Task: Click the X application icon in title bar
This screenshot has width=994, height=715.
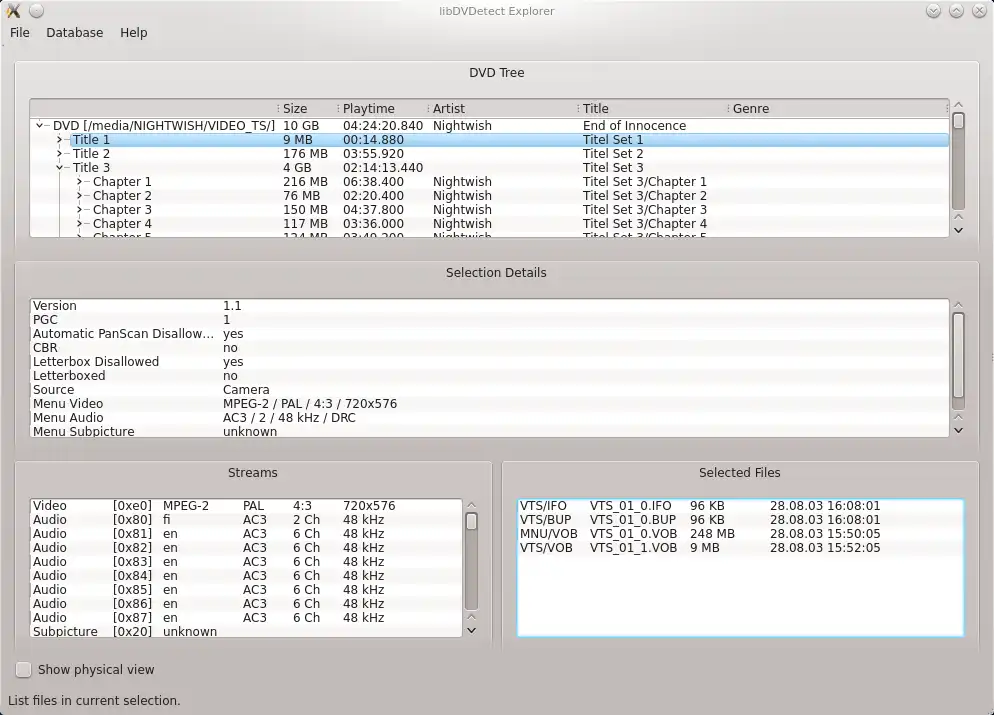Action: 13,10
